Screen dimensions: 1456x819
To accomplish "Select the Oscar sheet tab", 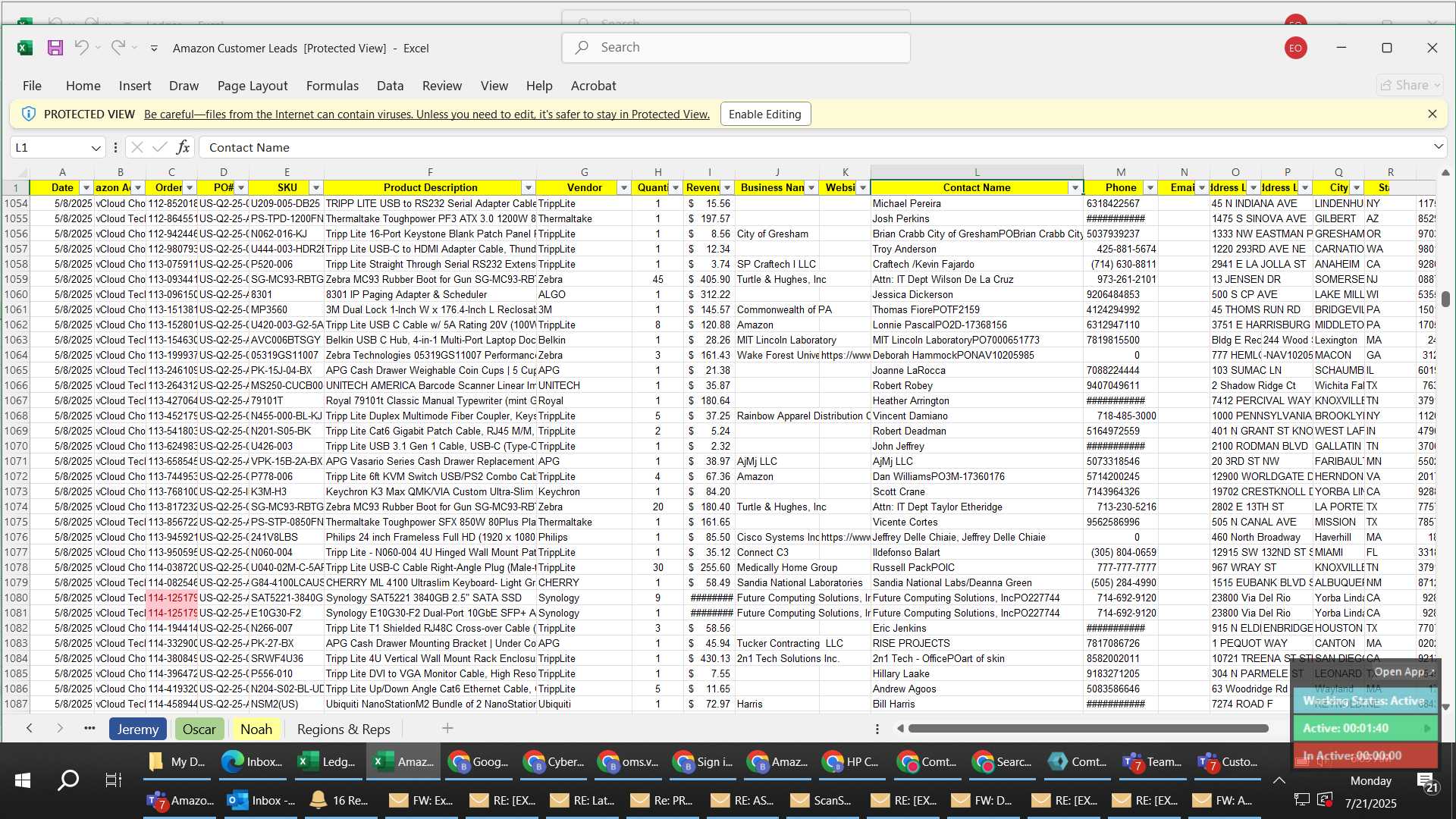I will point(199,729).
